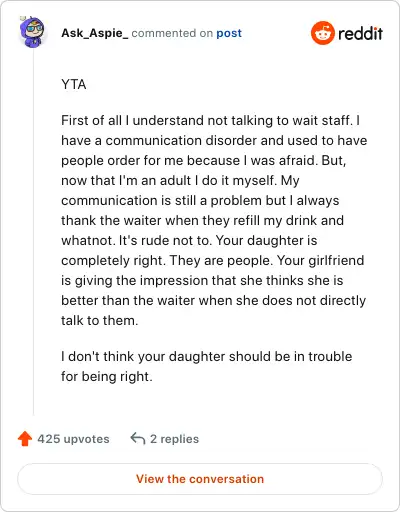Click the sentence 'It's rude not to.'

(165, 240)
